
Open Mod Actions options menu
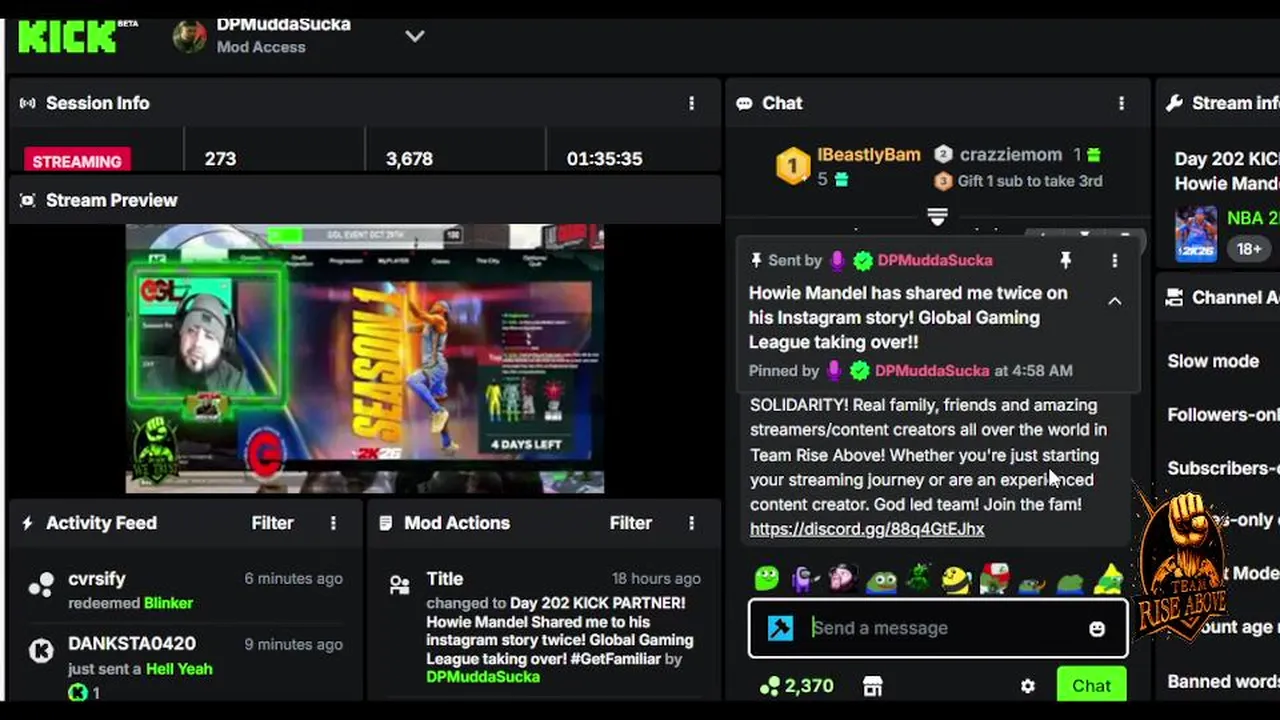[691, 523]
